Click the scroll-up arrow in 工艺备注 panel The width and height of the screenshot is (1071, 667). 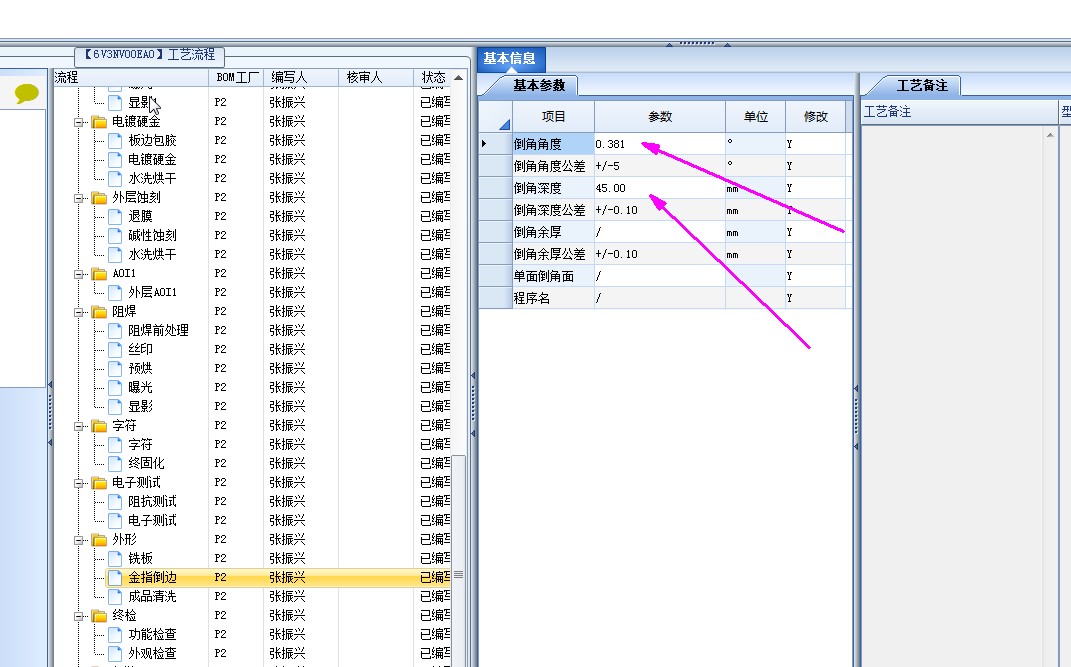1051,135
